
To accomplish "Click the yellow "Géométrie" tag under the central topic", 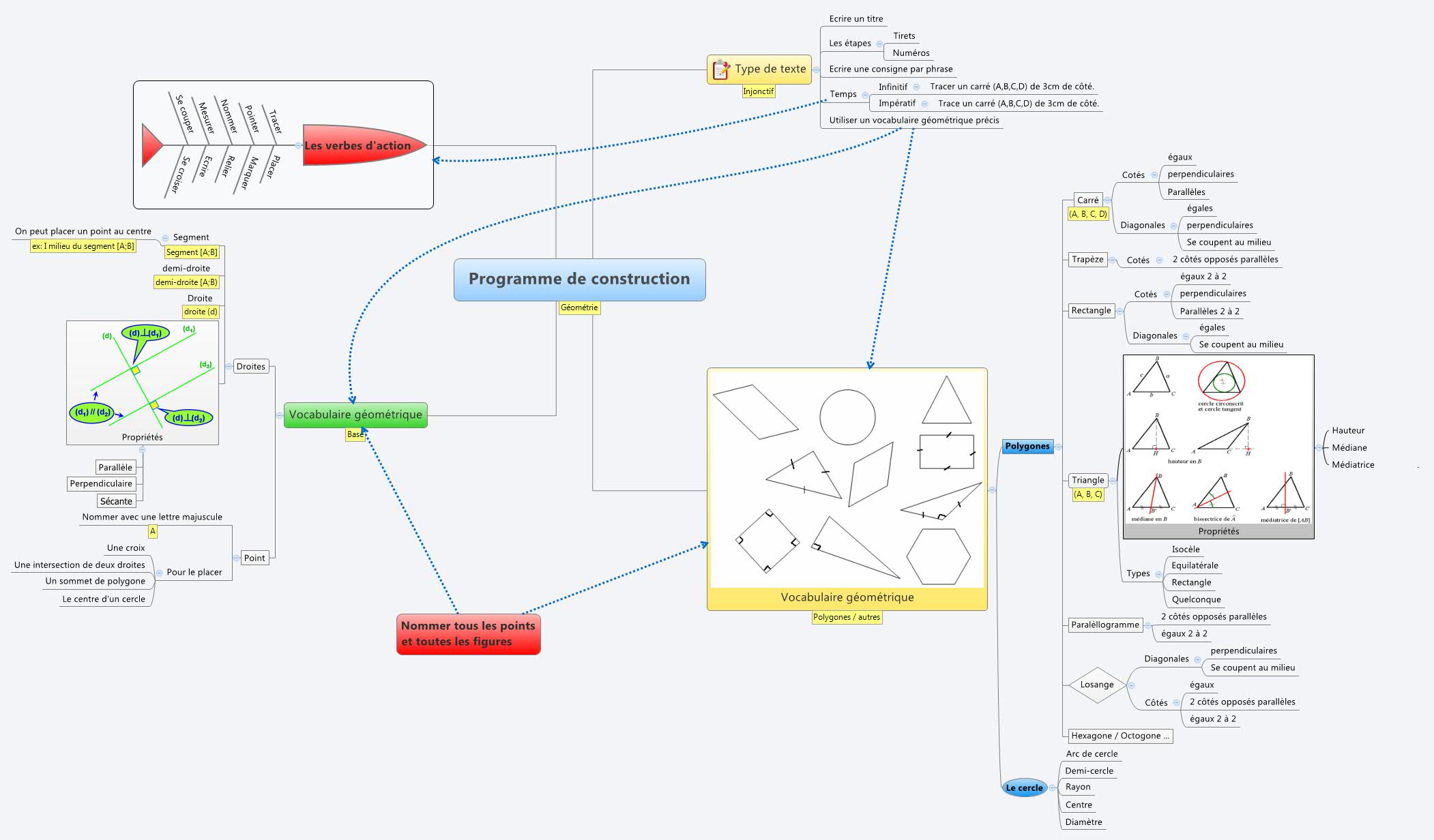I will pyautogui.click(x=580, y=308).
